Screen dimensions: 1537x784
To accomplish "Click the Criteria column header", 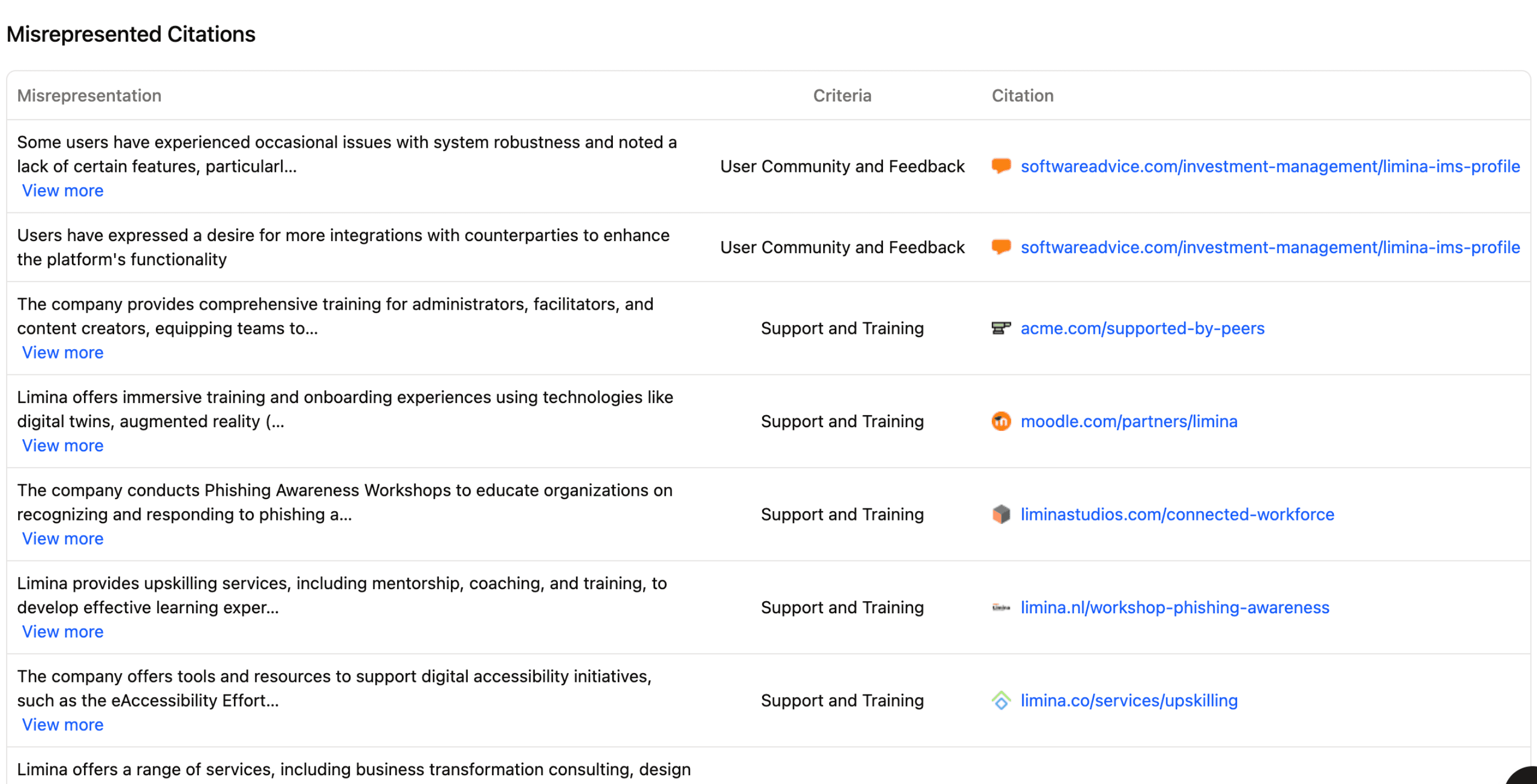I will pos(841,96).
